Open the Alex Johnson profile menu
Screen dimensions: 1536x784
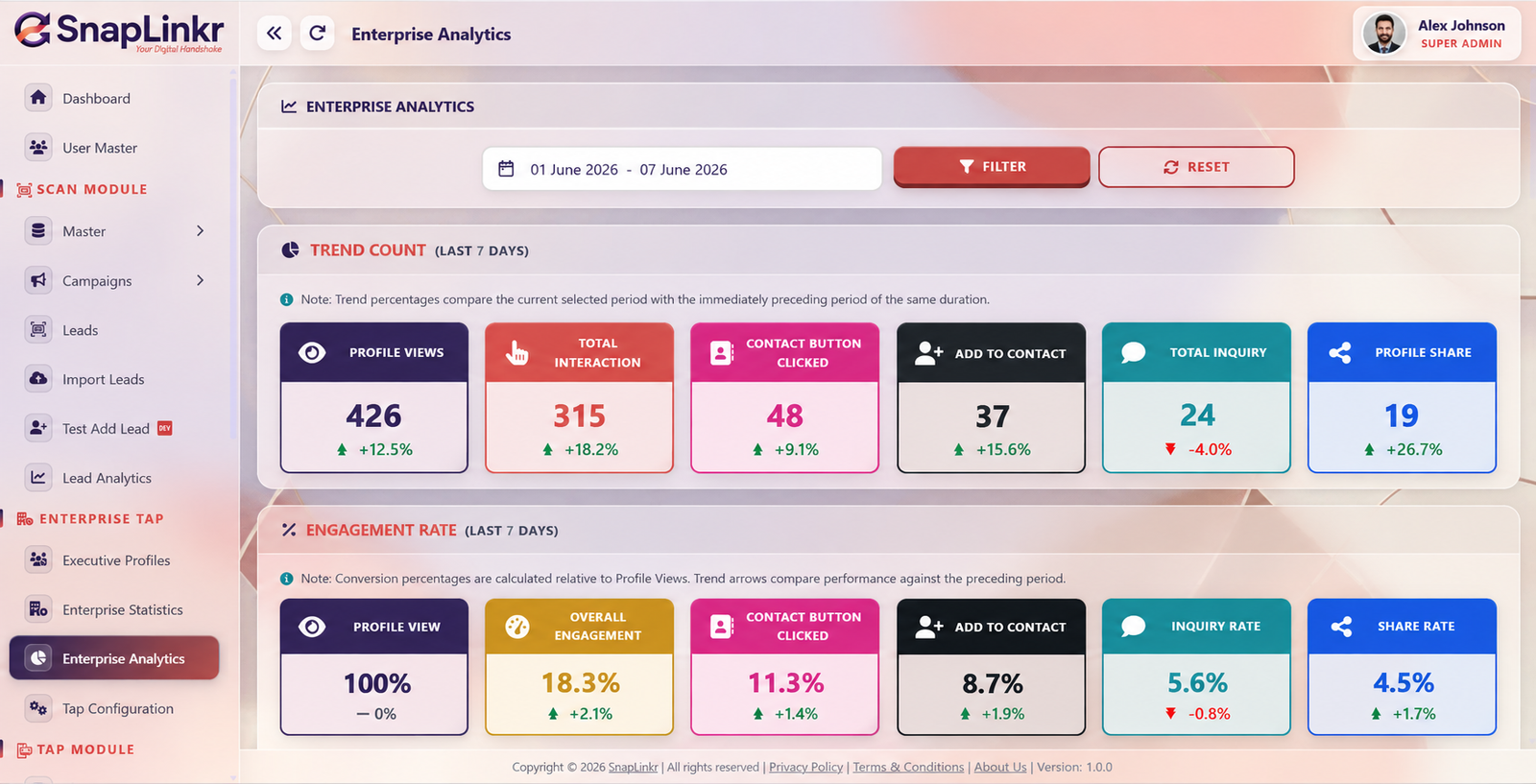tap(1437, 34)
